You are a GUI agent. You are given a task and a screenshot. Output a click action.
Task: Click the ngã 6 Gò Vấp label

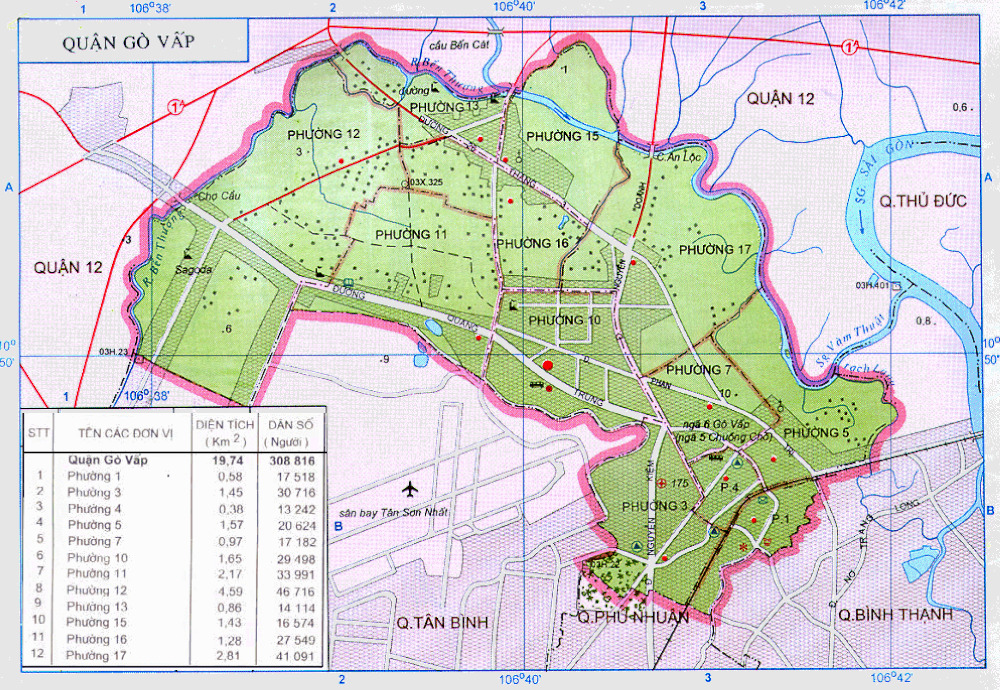(x=716, y=424)
